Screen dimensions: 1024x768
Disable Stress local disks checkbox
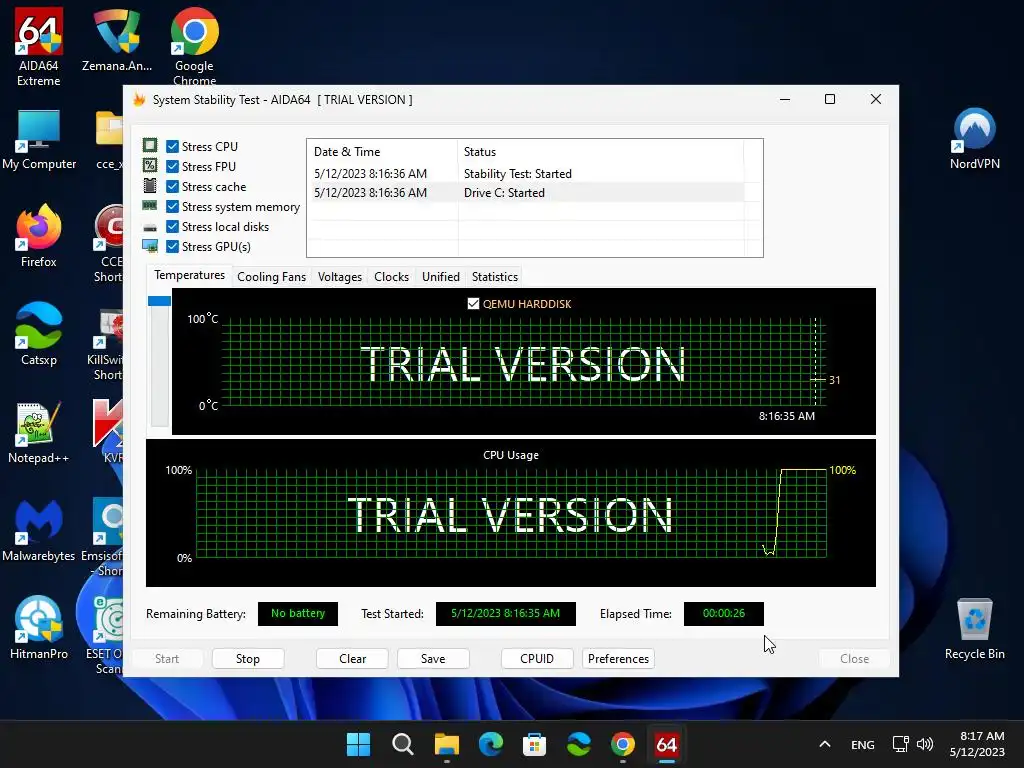(x=172, y=227)
